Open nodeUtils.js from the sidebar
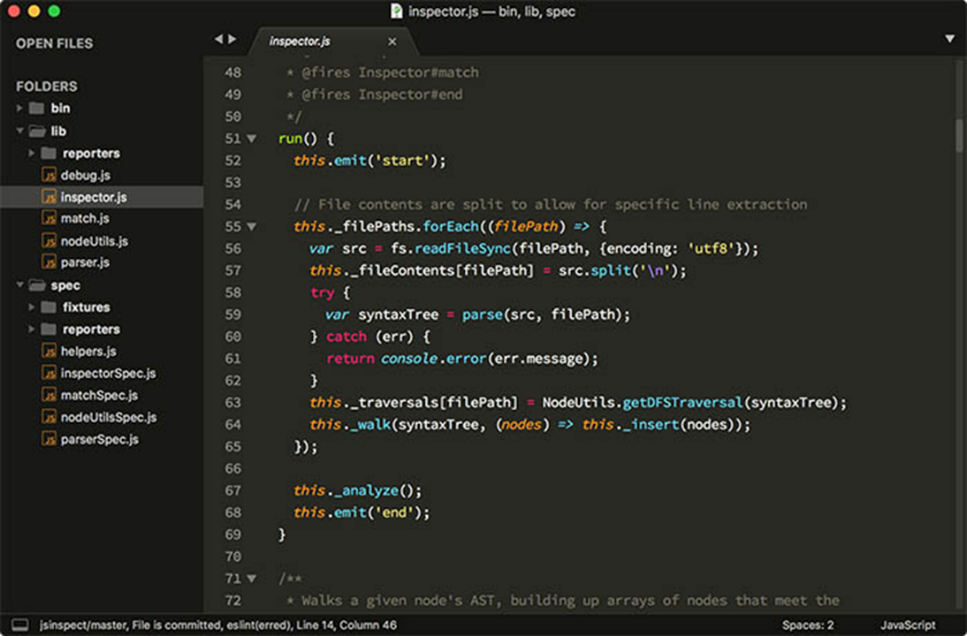 (94, 241)
